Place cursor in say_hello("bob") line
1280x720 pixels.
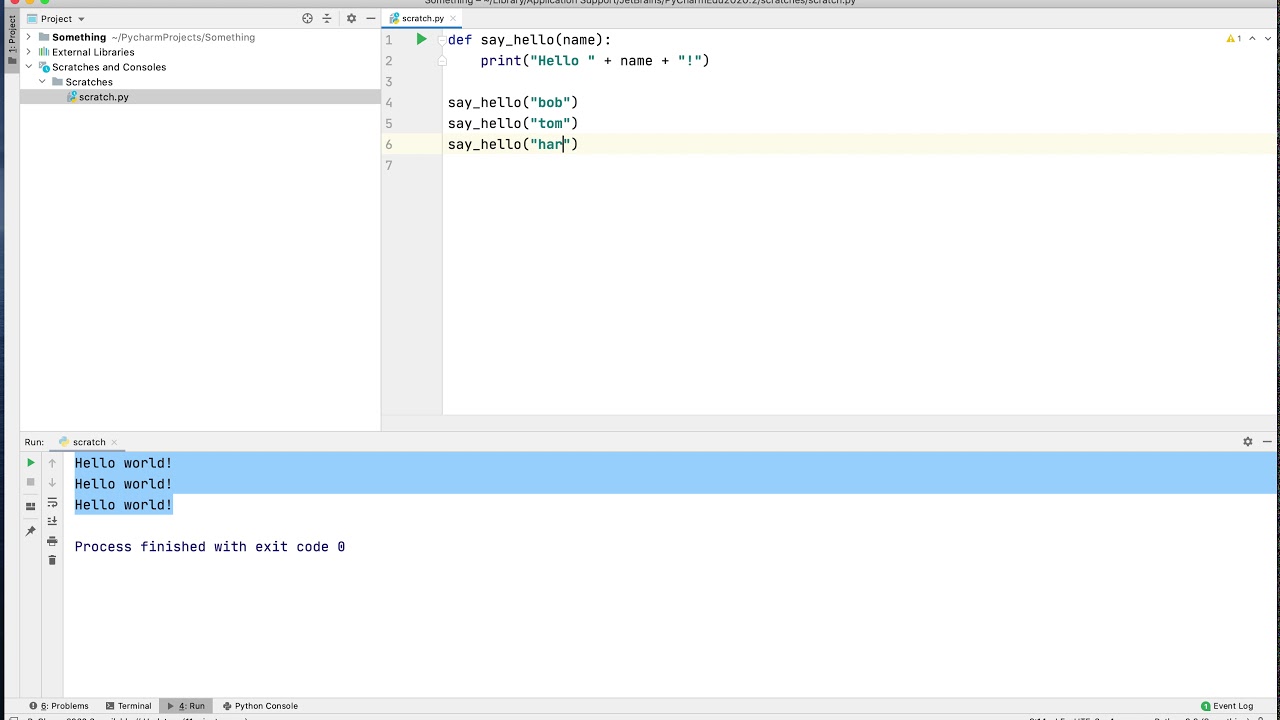(x=513, y=103)
